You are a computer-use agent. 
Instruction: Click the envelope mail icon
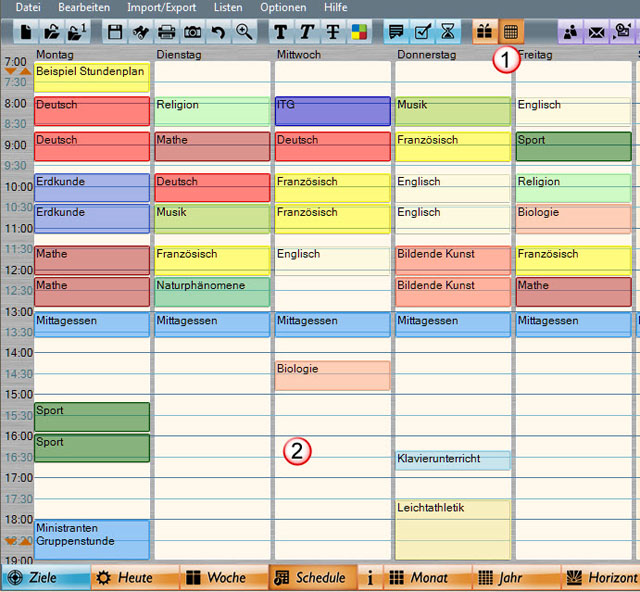coord(597,32)
